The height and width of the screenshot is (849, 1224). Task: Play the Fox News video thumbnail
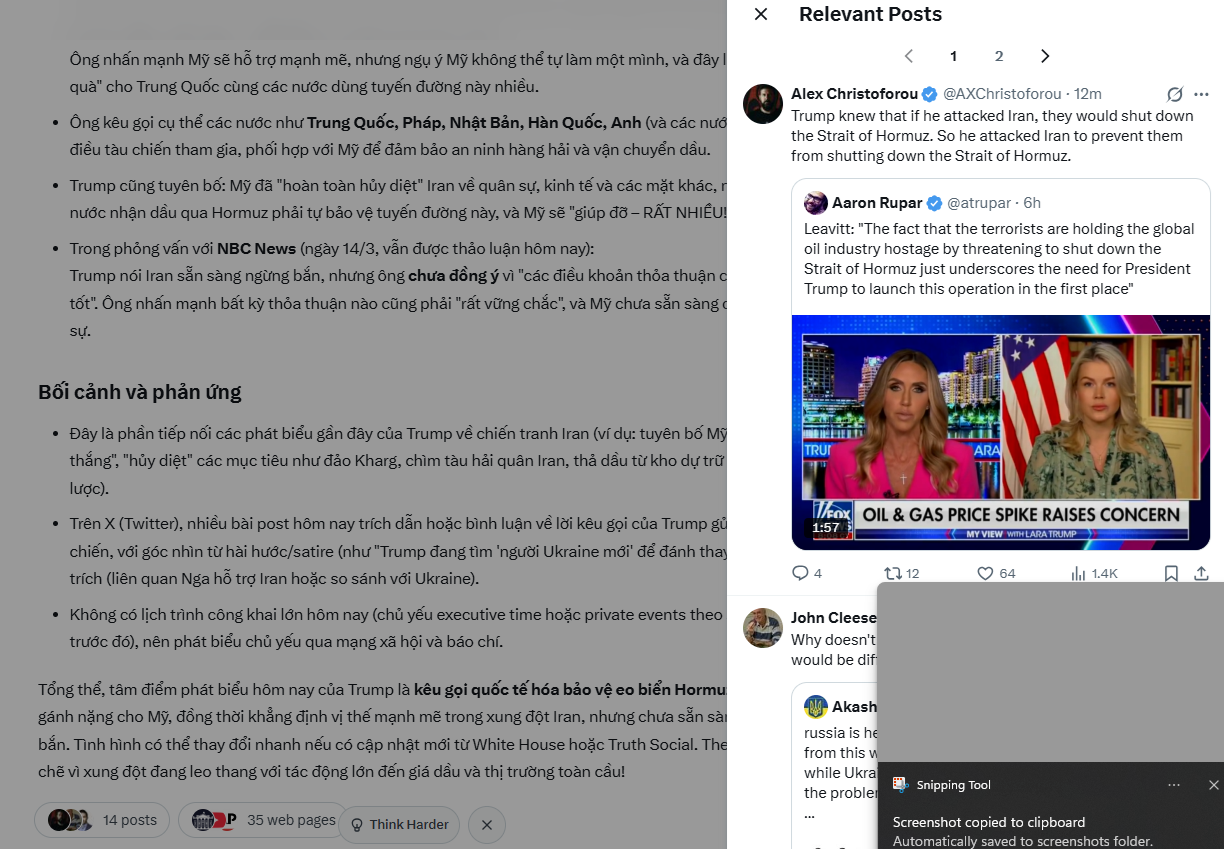tap(1000, 432)
